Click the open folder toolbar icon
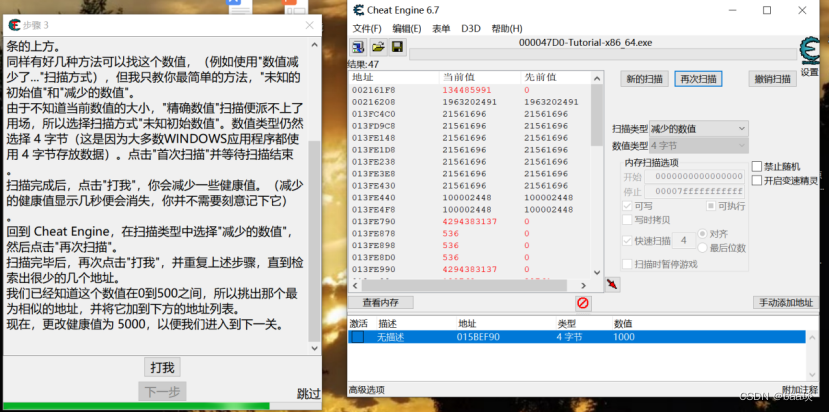The image size is (829, 412). tap(378, 47)
